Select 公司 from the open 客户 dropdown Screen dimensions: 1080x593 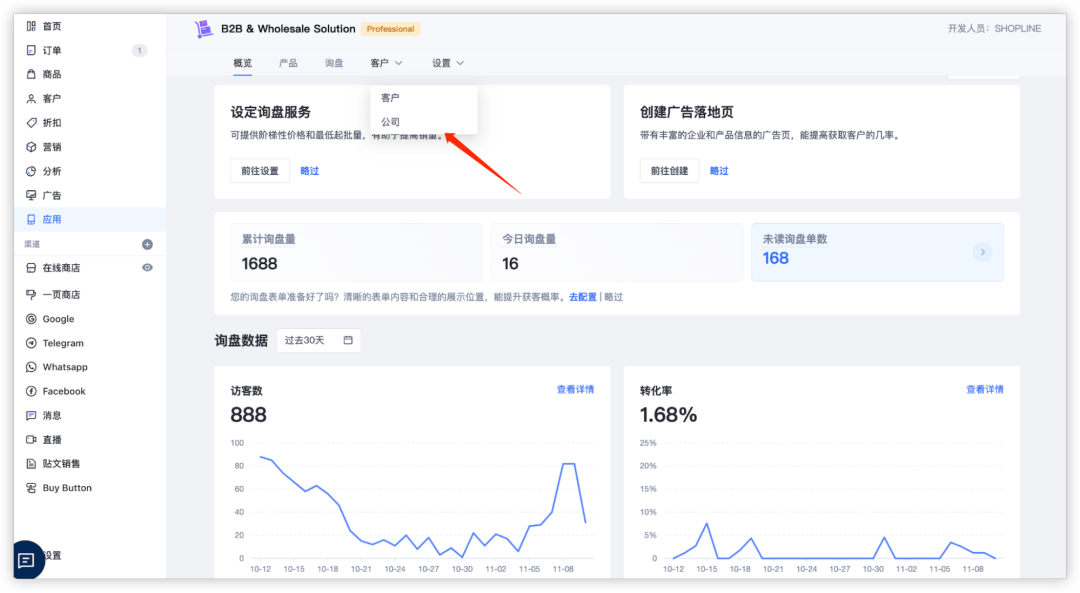[389, 121]
